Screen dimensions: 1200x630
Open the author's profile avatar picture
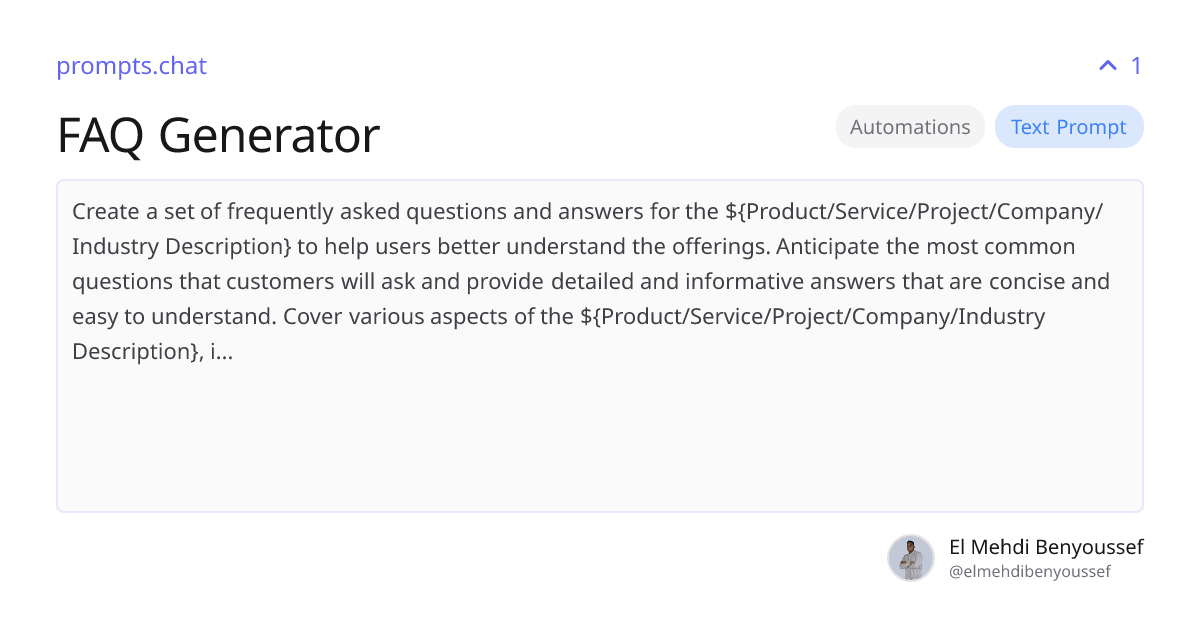click(x=911, y=558)
